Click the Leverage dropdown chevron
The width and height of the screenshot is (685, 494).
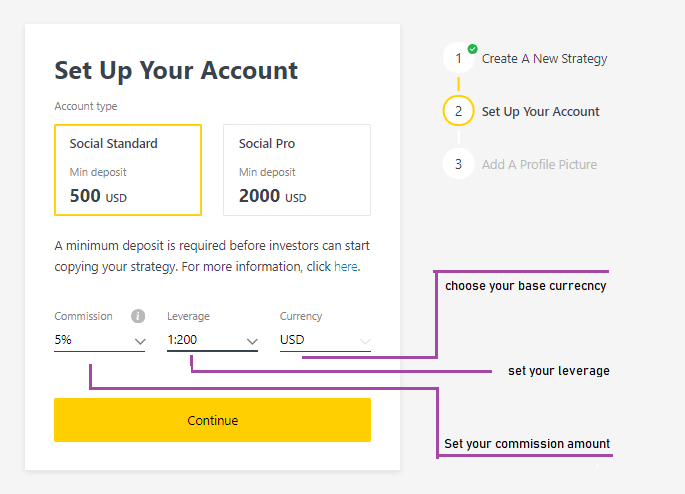[251, 341]
